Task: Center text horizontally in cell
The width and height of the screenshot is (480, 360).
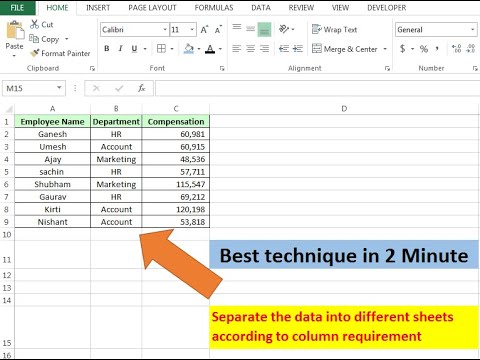Action: [x=250, y=49]
